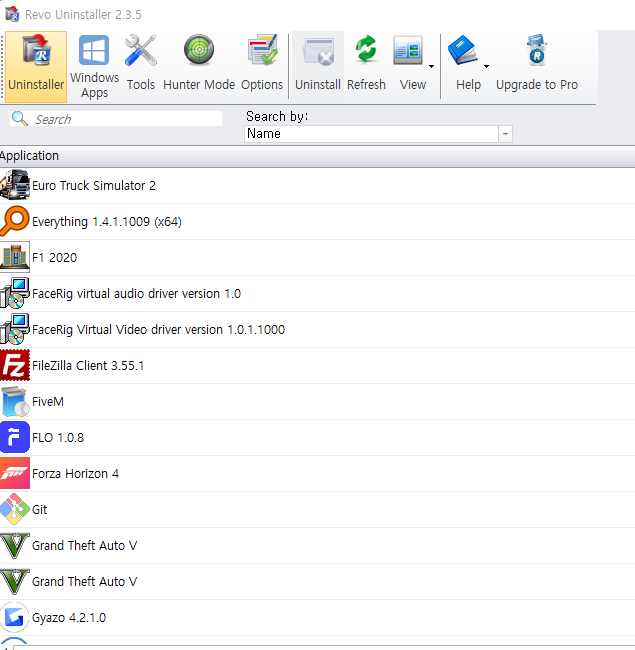Select the Gyazo icon
635x650 pixels.
click(15, 617)
